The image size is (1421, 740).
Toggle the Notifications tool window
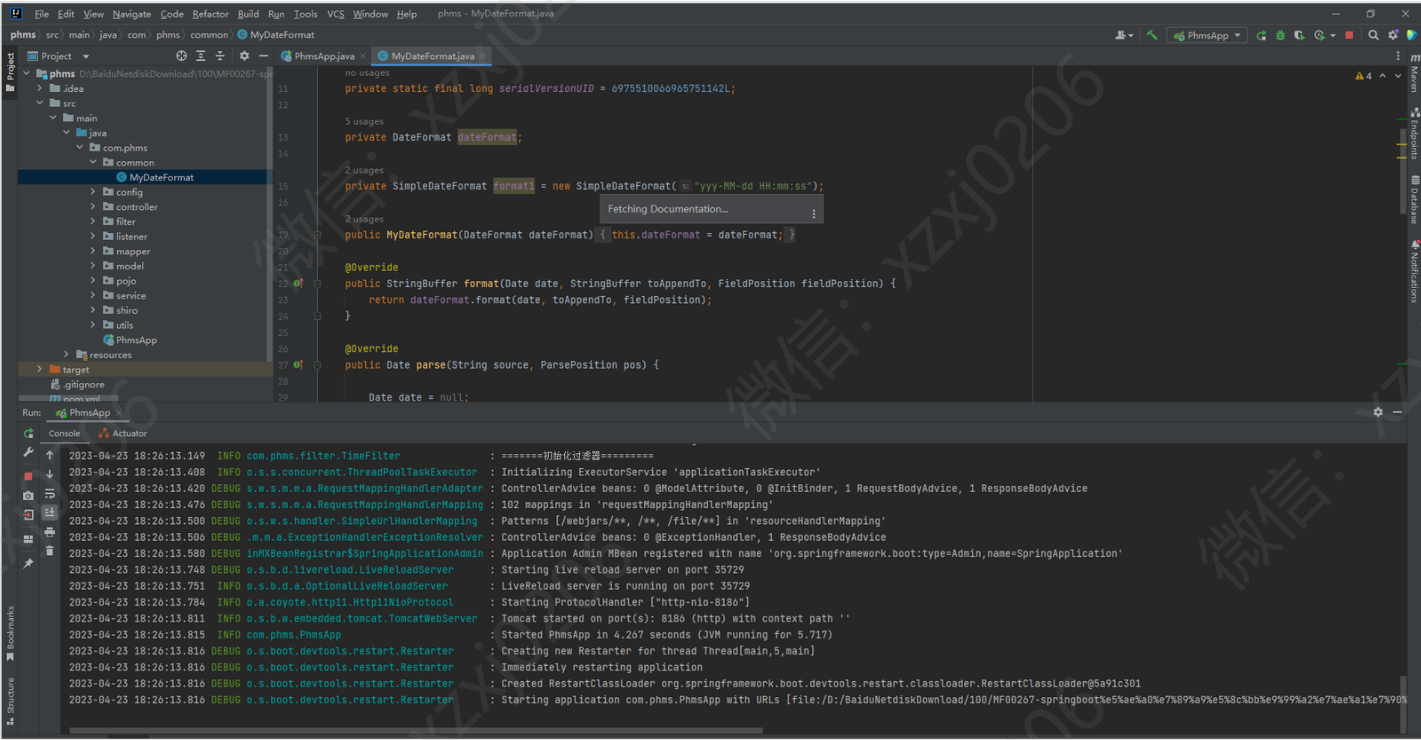pyautogui.click(x=1414, y=271)
